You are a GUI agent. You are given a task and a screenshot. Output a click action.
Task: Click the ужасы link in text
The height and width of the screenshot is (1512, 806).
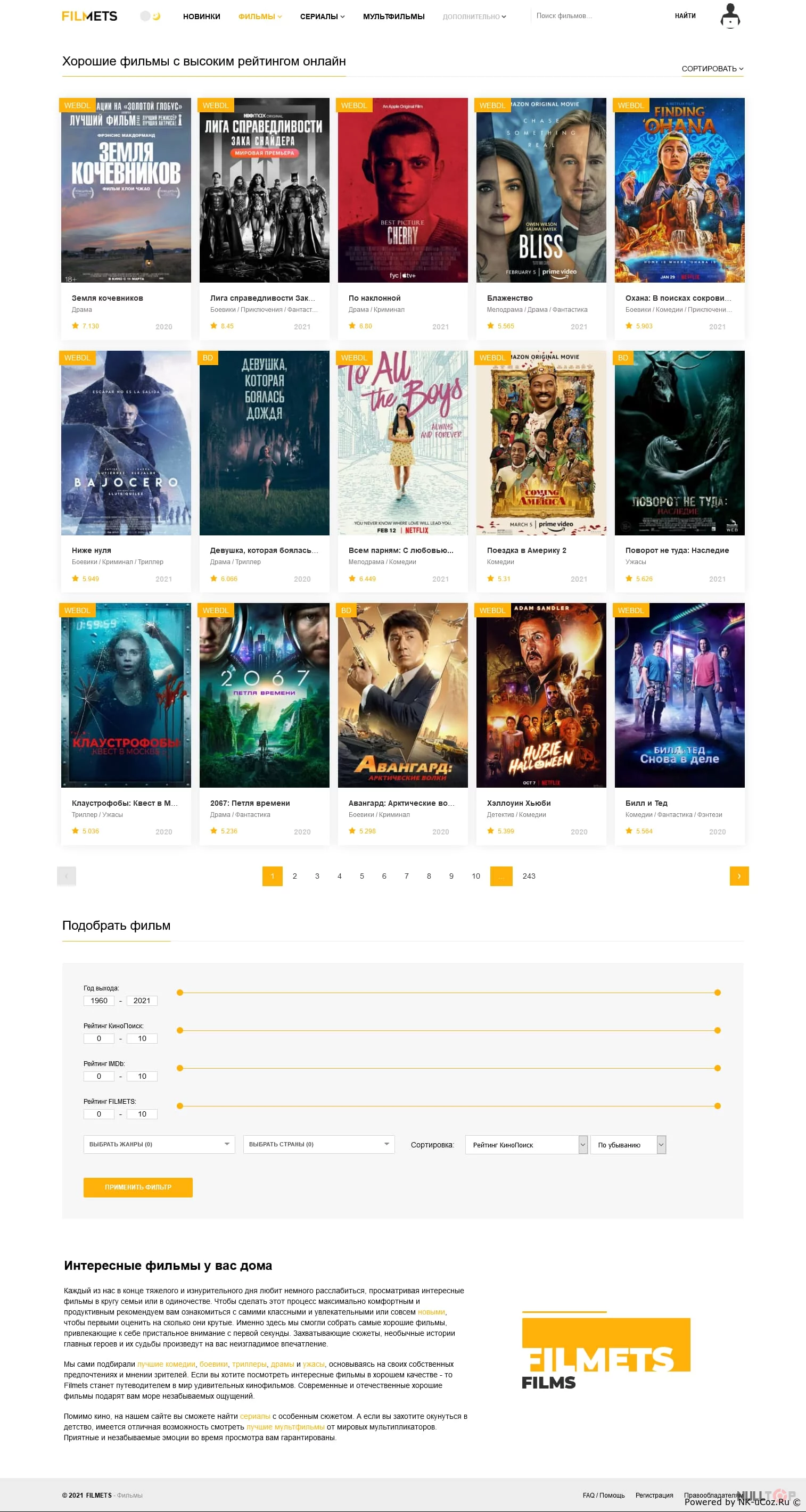coord(314,1364)
